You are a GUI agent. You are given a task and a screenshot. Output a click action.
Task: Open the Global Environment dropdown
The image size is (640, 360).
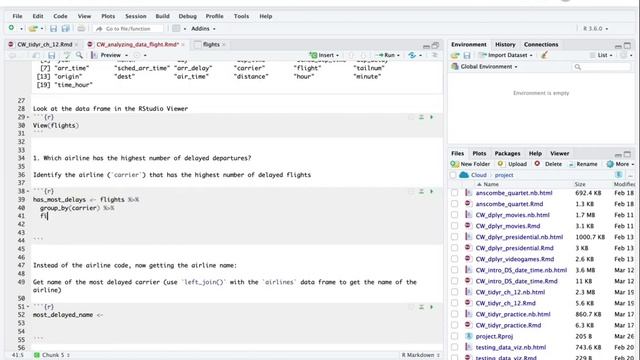(484, 67)
